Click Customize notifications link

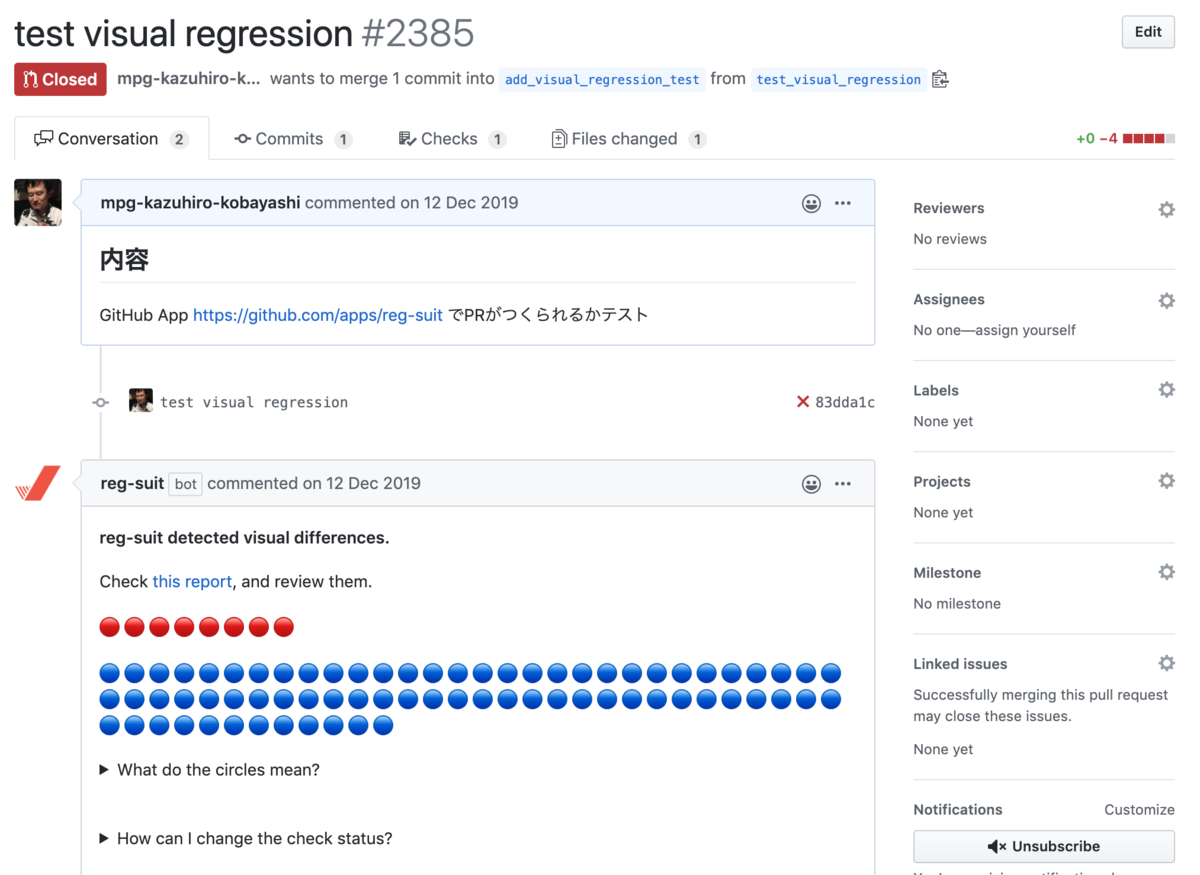[1139, 809]
